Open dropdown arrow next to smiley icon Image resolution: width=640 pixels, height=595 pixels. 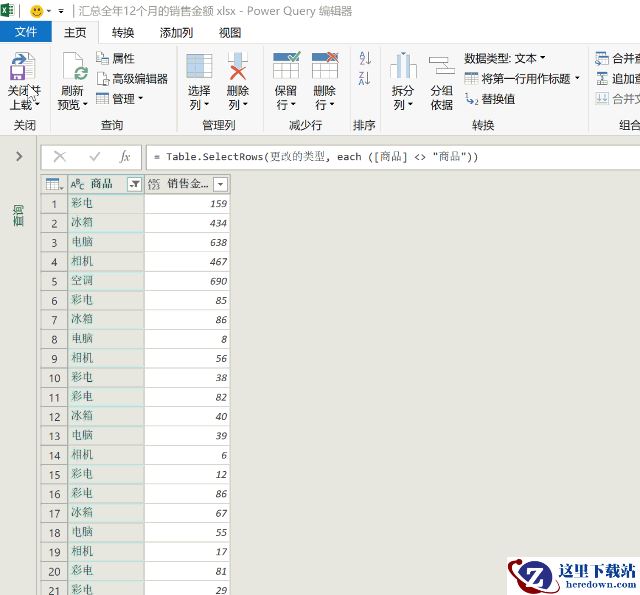(x=49, y=11)
